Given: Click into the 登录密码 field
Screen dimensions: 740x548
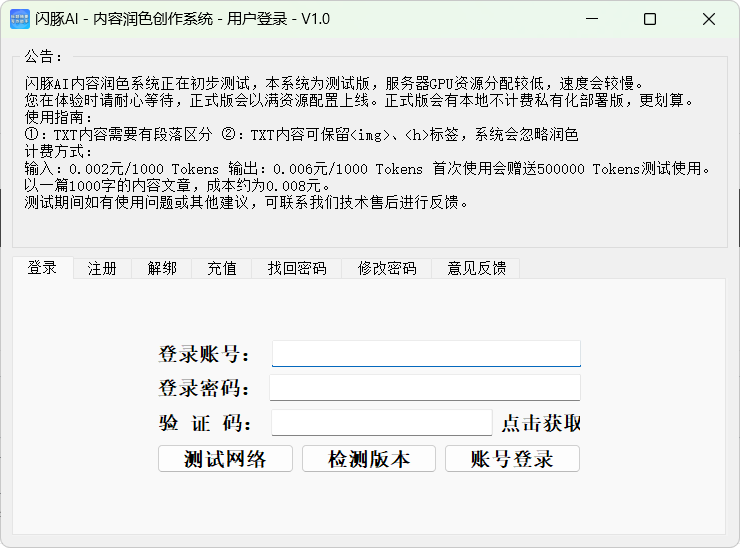Looking at the screenshot, I should tap(425, 388).
